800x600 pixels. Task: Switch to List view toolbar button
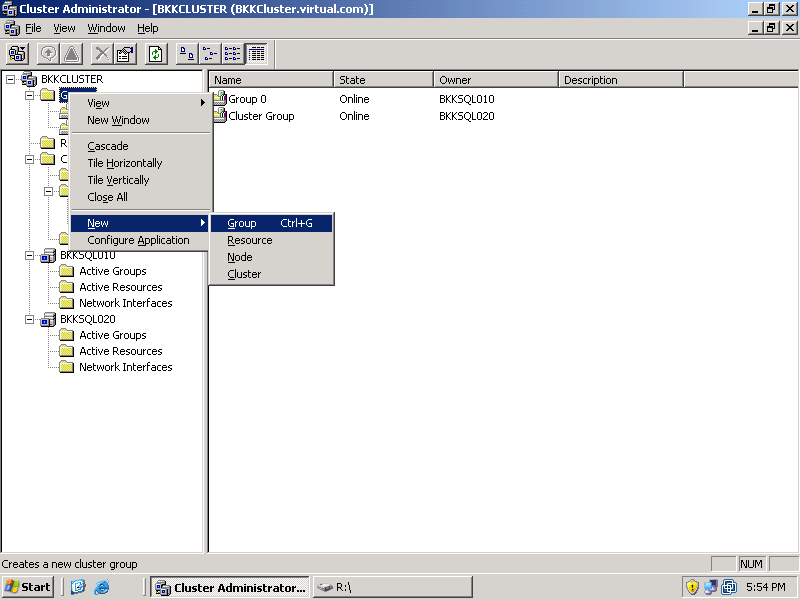click(233, 54)
